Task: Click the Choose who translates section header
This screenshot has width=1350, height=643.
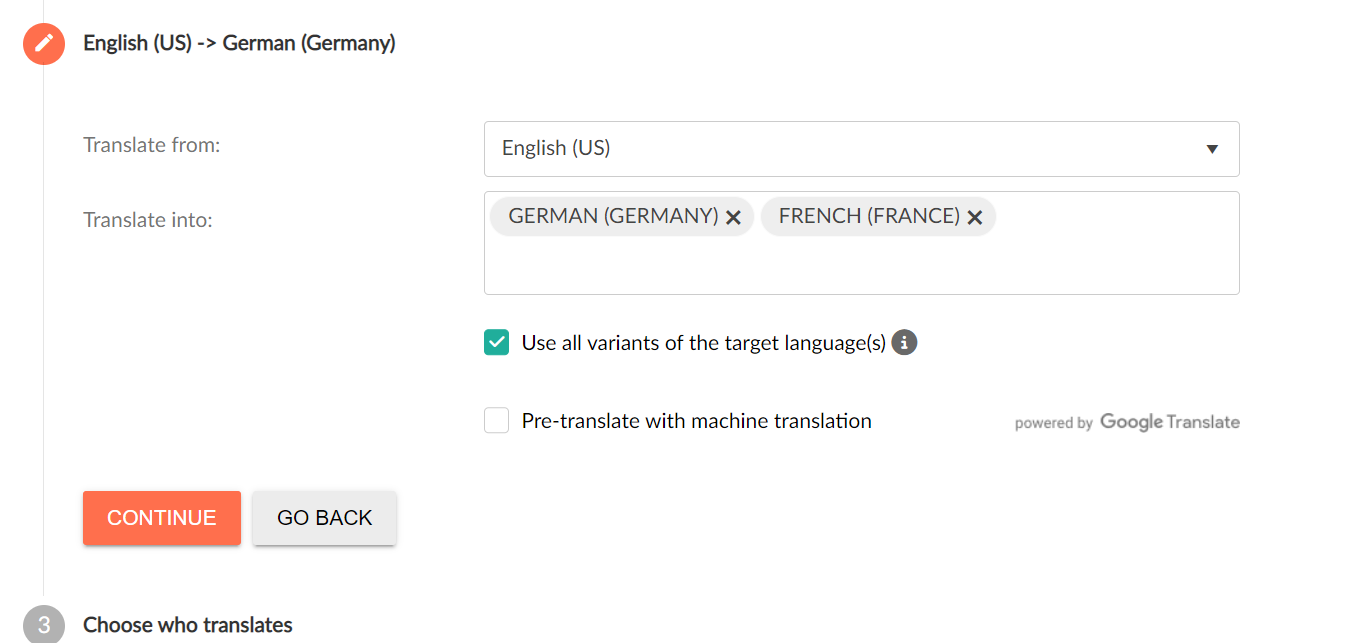Action: pos(187,624)
